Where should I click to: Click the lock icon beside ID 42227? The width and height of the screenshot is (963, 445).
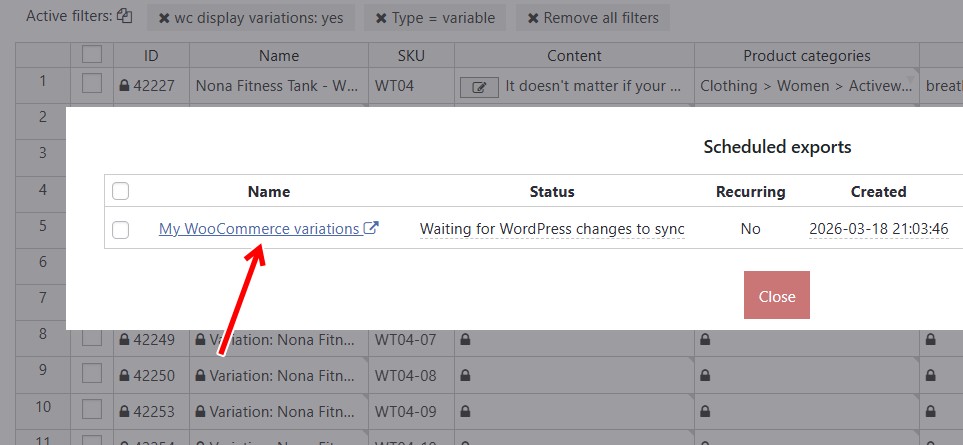pyautogui.click(x=124, y=86)
